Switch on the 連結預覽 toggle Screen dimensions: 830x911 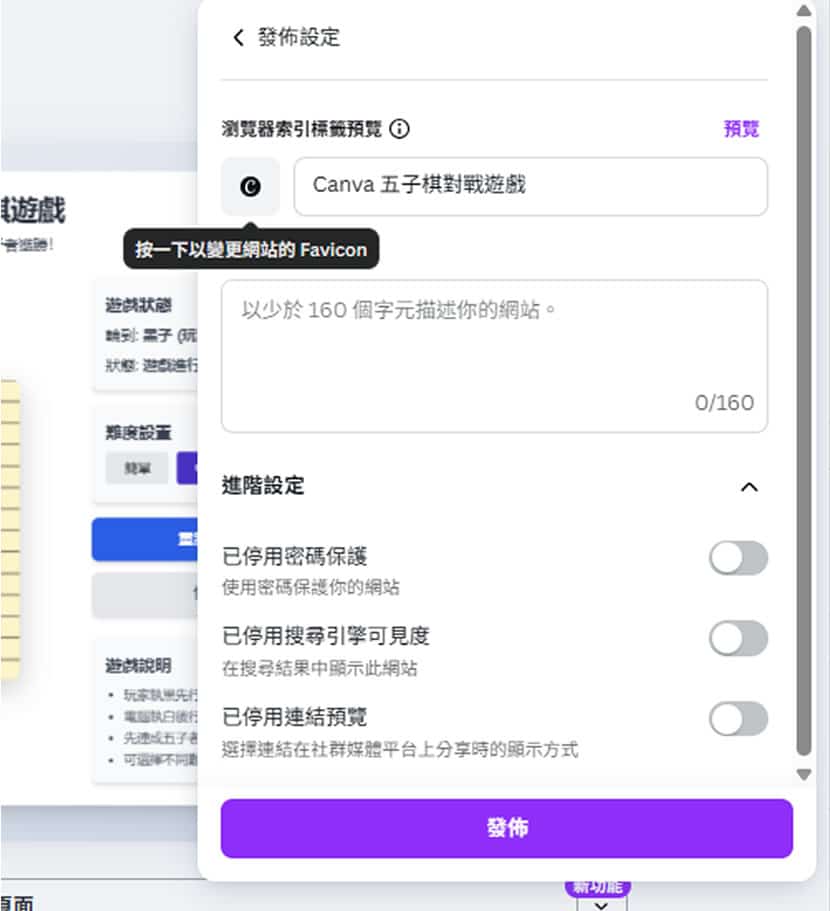[x=738, y=719]
